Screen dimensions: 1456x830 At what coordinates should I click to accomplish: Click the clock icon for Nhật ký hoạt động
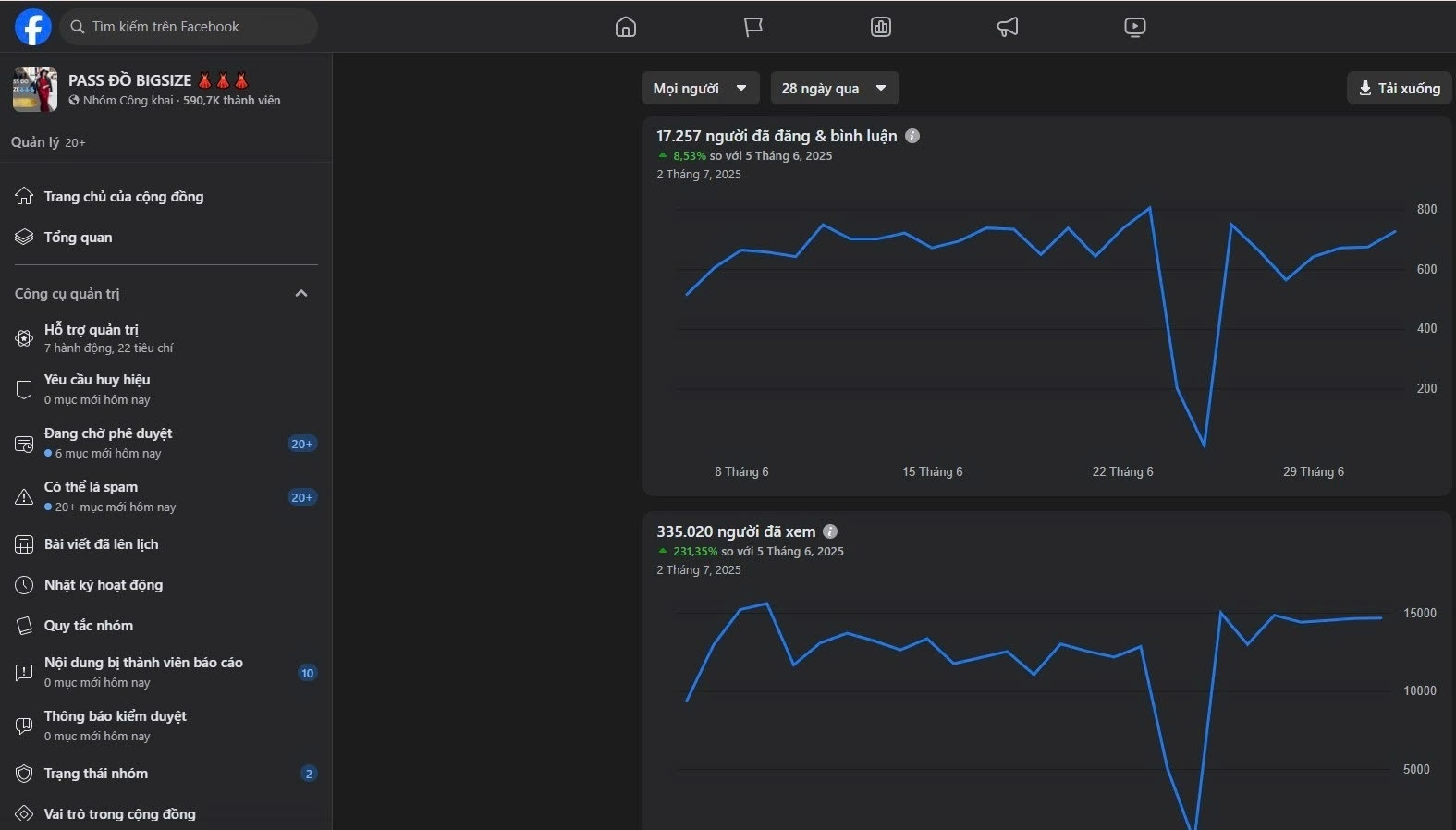(24, 585)
